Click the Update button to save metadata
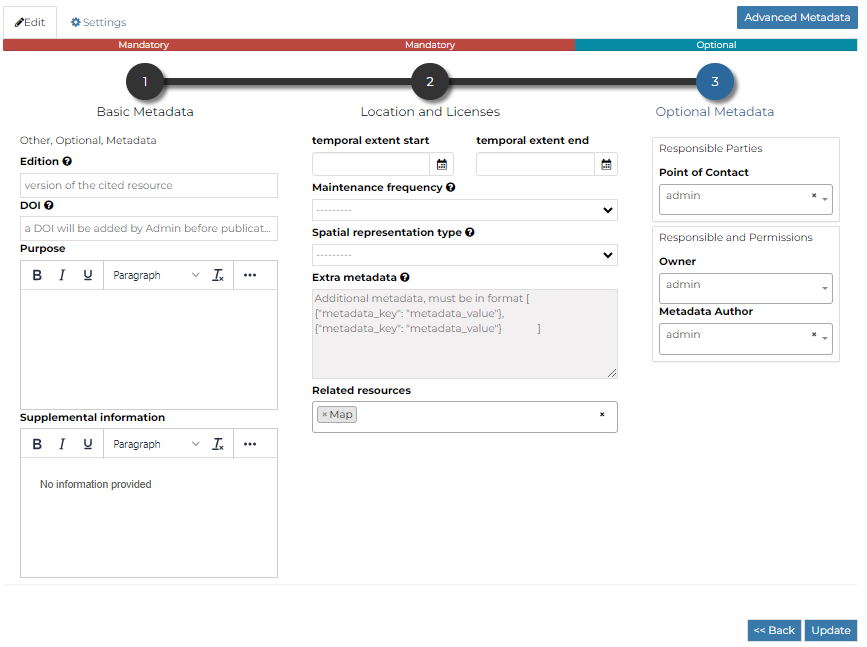This screenshot has width=867, height=647. (x=831, y=630)
